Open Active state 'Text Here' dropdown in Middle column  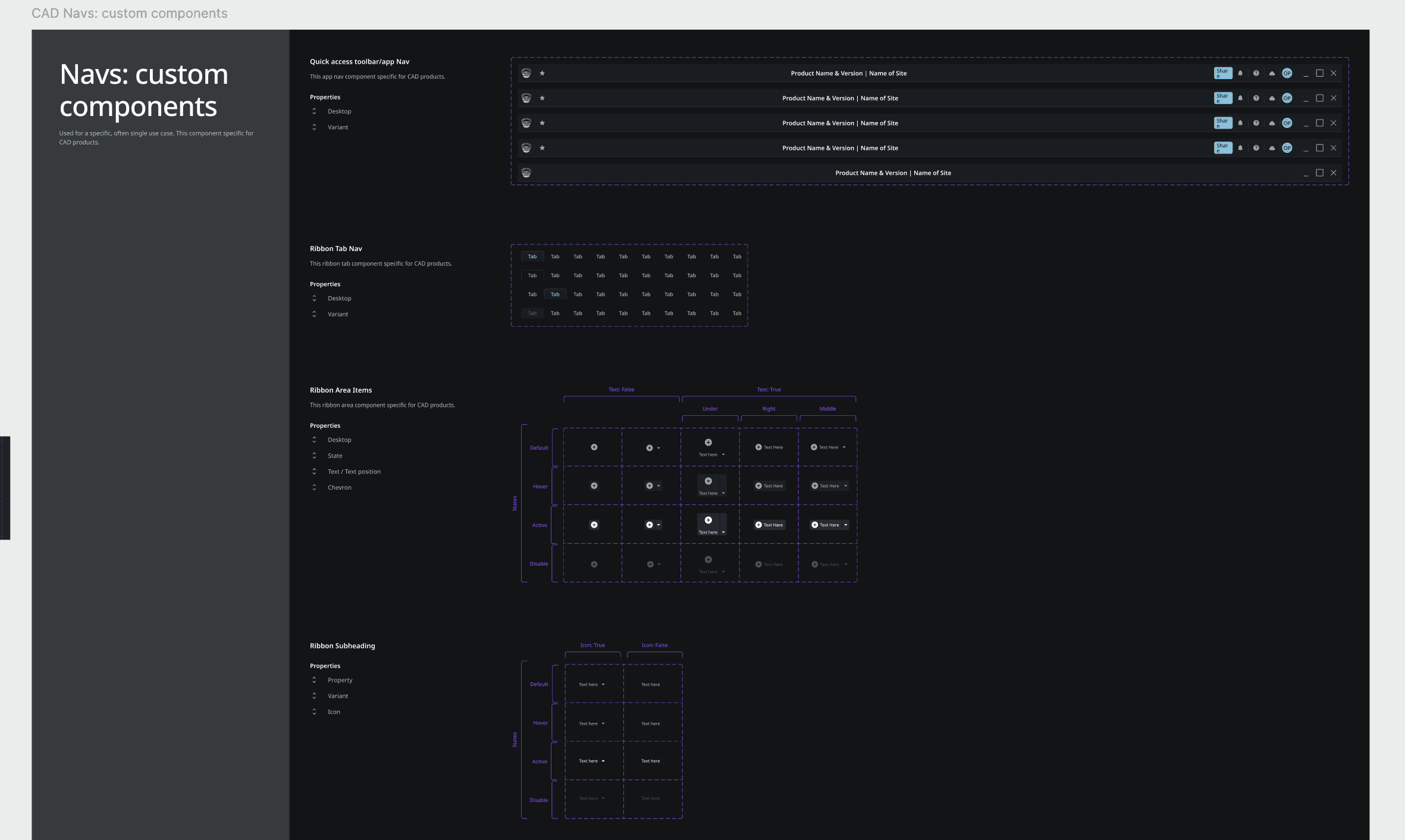845,525
